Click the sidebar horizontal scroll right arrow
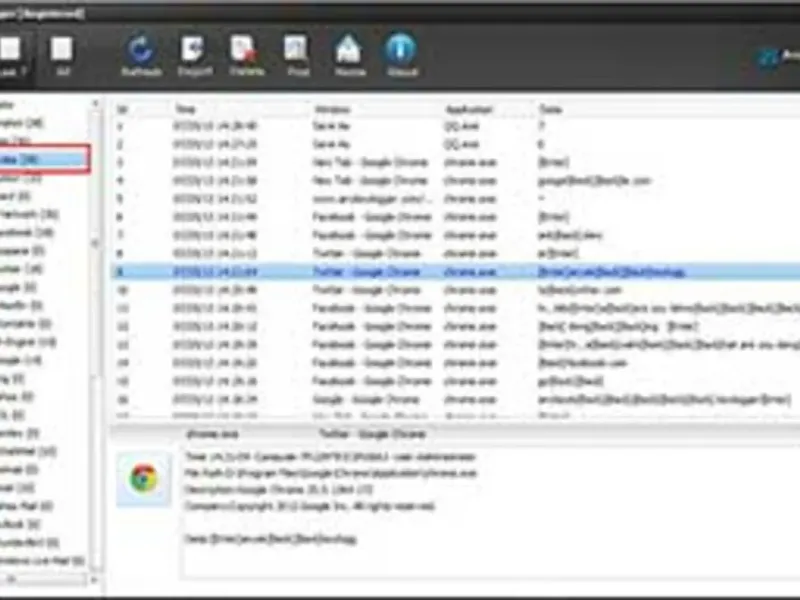 tap(94, 580)
